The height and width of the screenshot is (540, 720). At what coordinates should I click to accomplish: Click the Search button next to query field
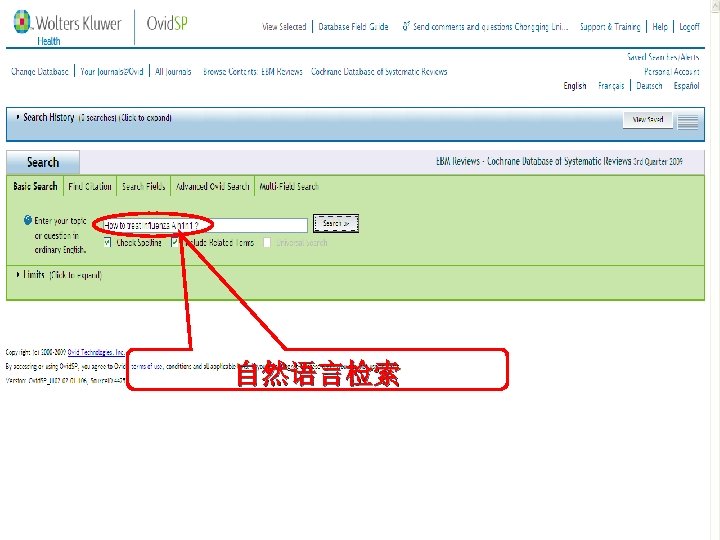[336, 224]
